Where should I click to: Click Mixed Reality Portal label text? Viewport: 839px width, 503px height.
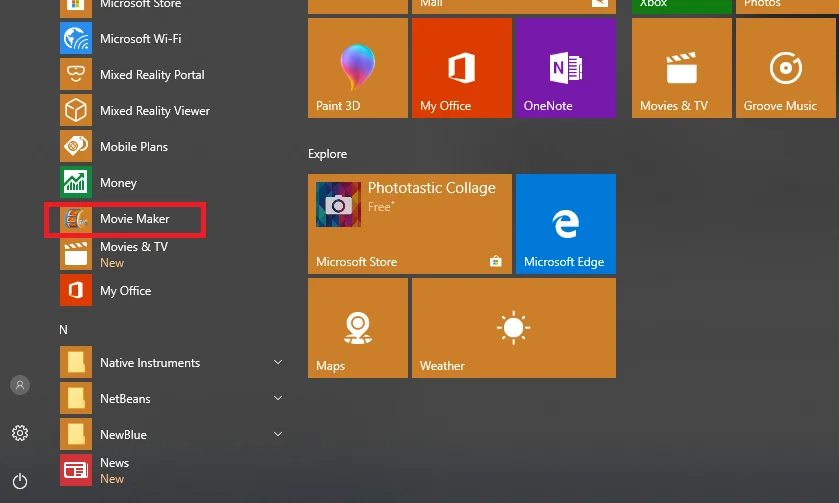[152, 75]
